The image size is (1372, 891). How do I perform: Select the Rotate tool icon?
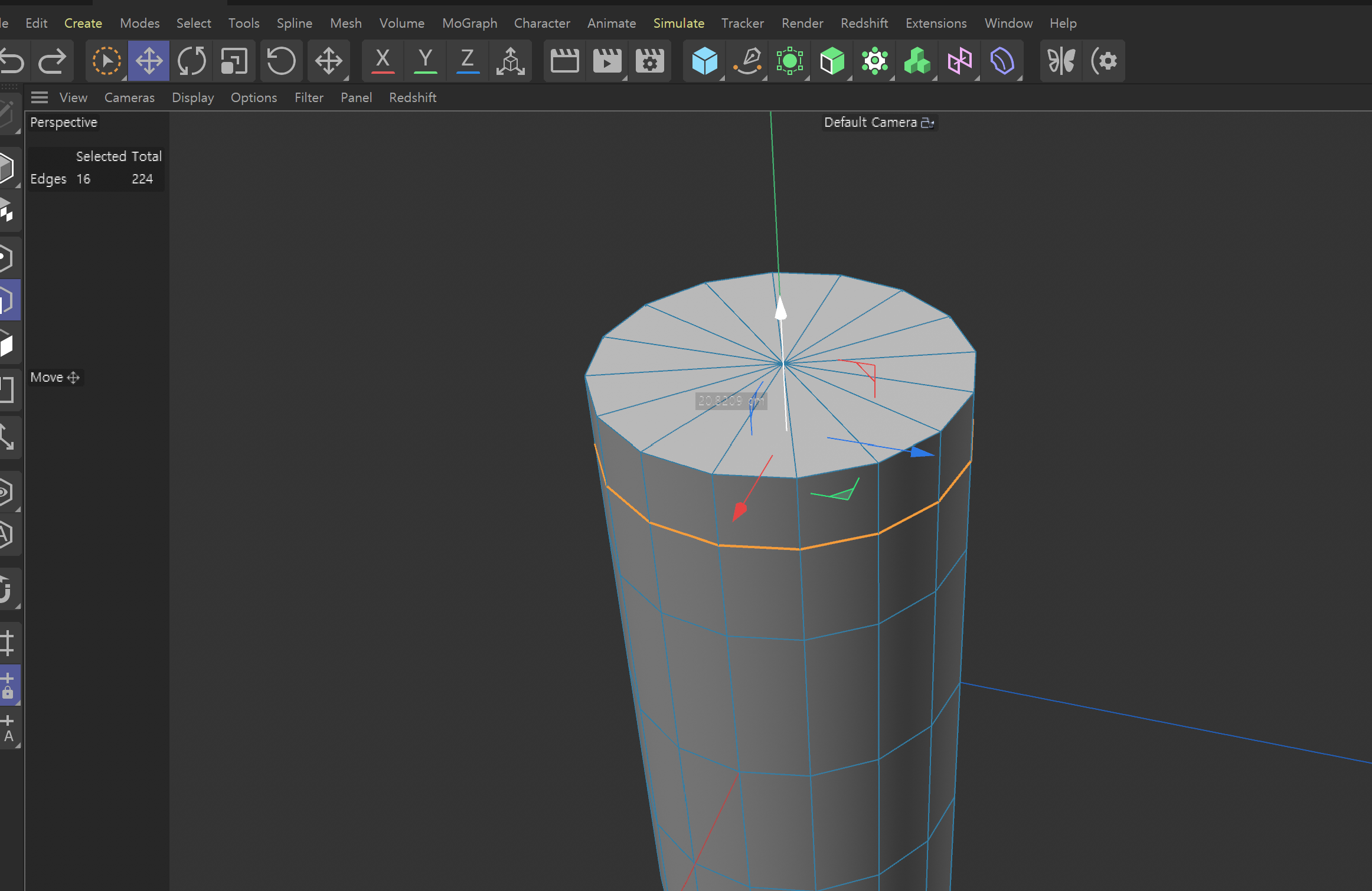coord(191,61)
